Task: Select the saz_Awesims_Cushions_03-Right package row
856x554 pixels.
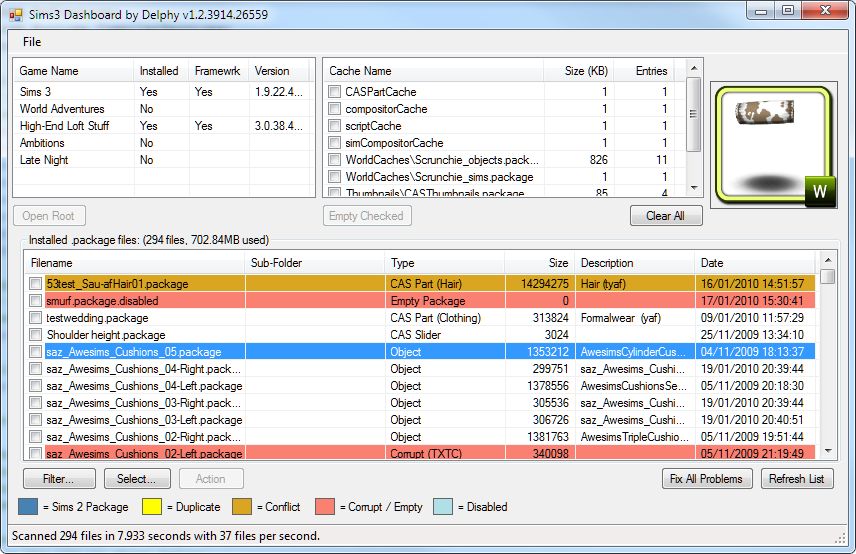Action: point(420,403)
